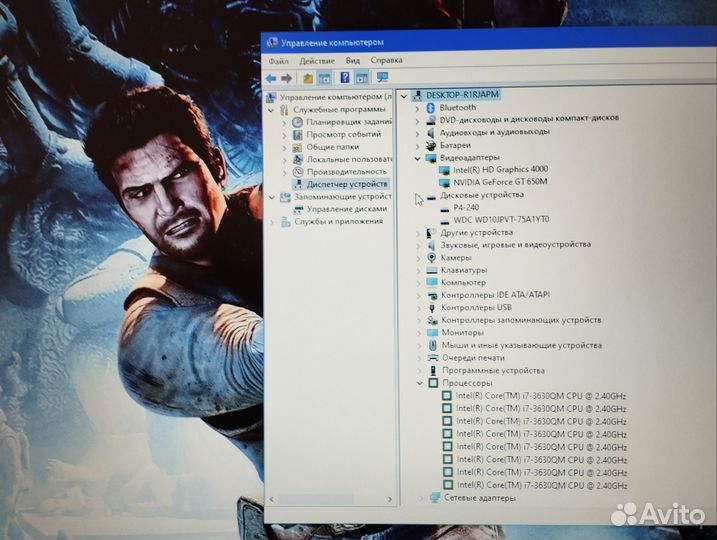Viewport: 717px width, 540px height.
Task: Select Контроллеры запоминающих устройств label
Action: pyautogui.click(x=521, y=320)
